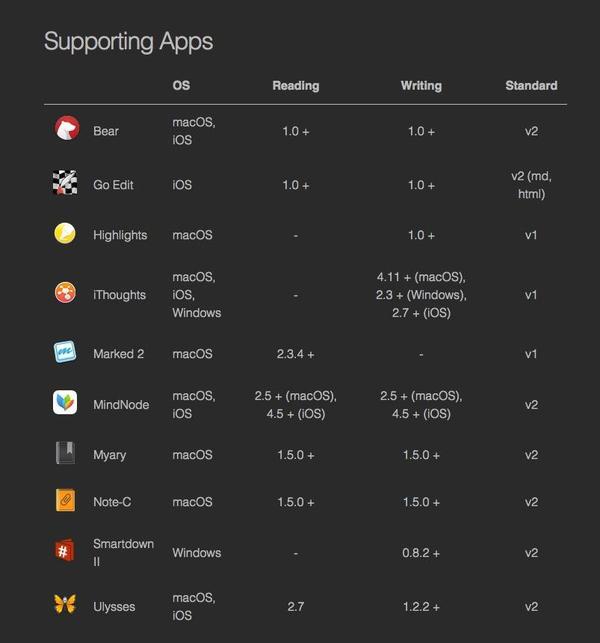Click the Go Edit standard cell
The height and width of the screenshot is (643, 600).
click(x=531, y=185)
